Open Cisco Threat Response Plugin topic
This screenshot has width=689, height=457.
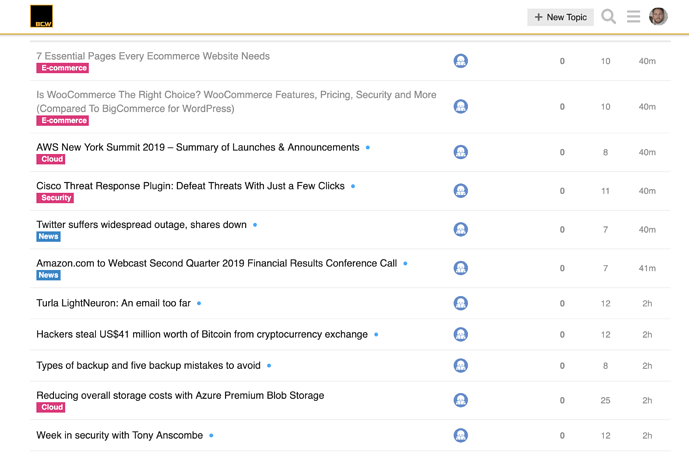click(190, 186)
